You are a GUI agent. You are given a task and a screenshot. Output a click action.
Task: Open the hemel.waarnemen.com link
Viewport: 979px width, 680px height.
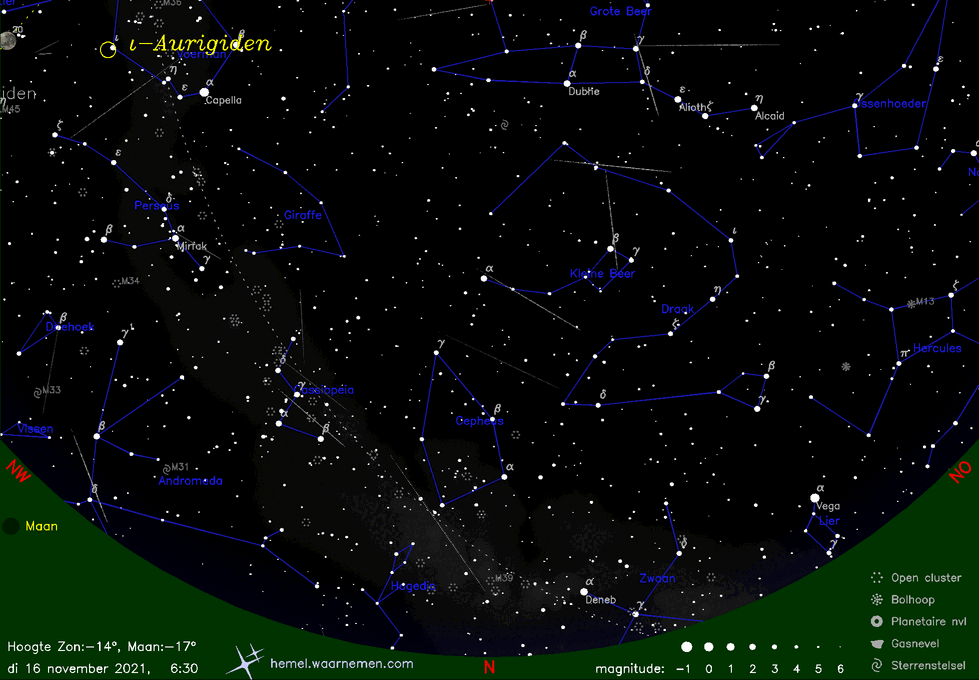click(x=341, y=663)
